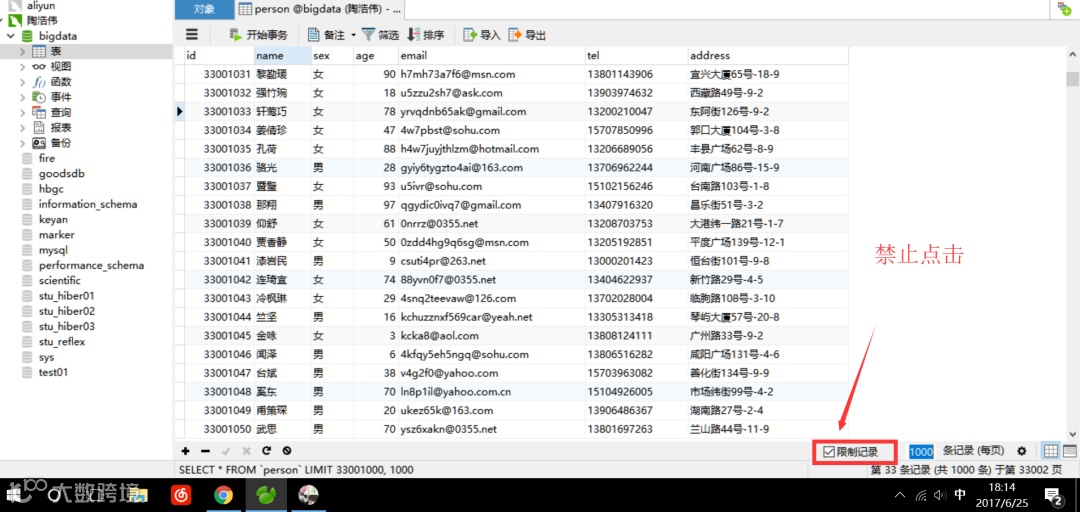Switch to grid view icon
This screenshot has height=512, width=1080.
pos(1051,451)
